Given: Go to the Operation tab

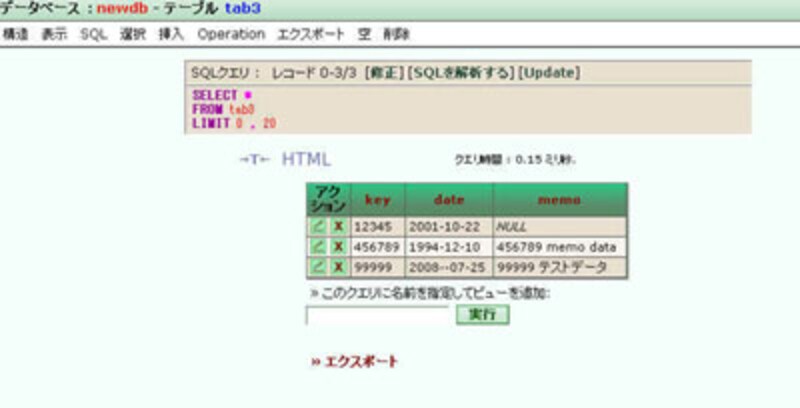Looking at the screenshot, I should click(x=231, y=34).
